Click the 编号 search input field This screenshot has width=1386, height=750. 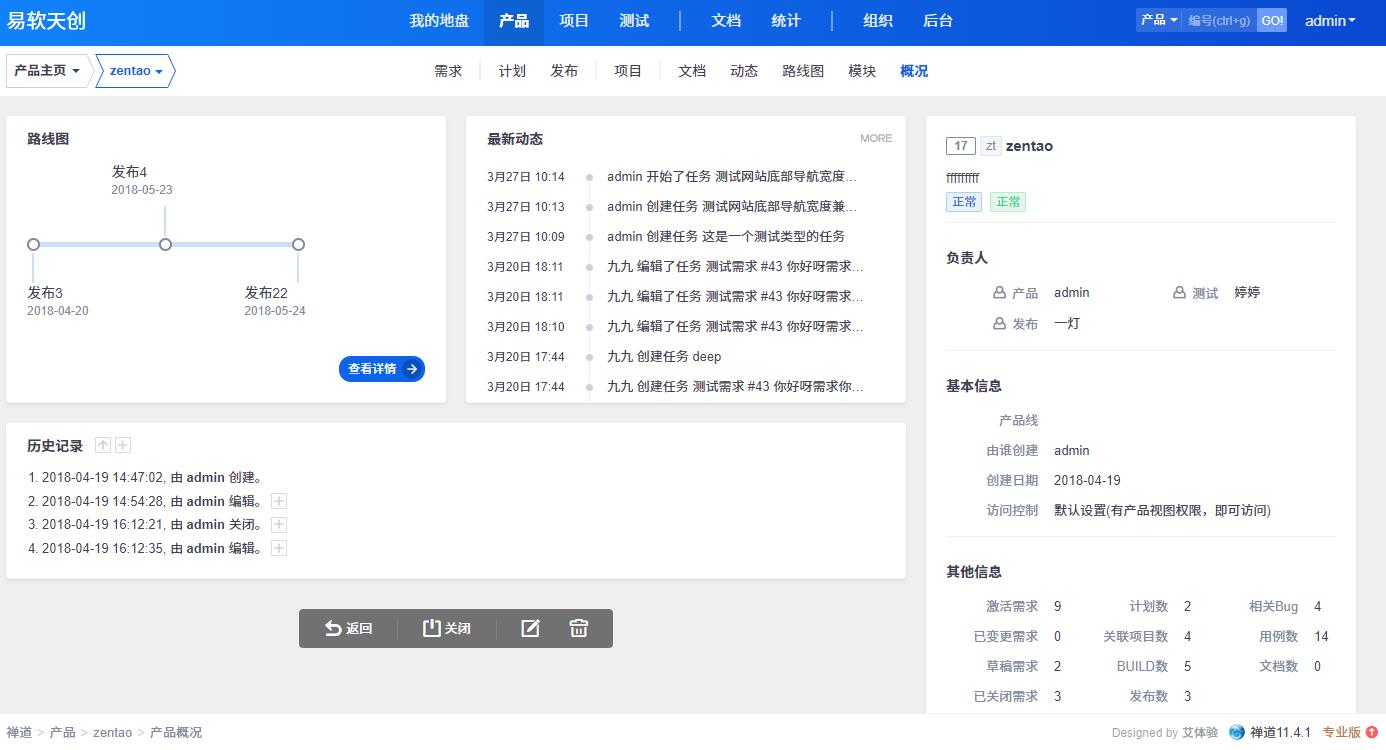pos(1219,21)
